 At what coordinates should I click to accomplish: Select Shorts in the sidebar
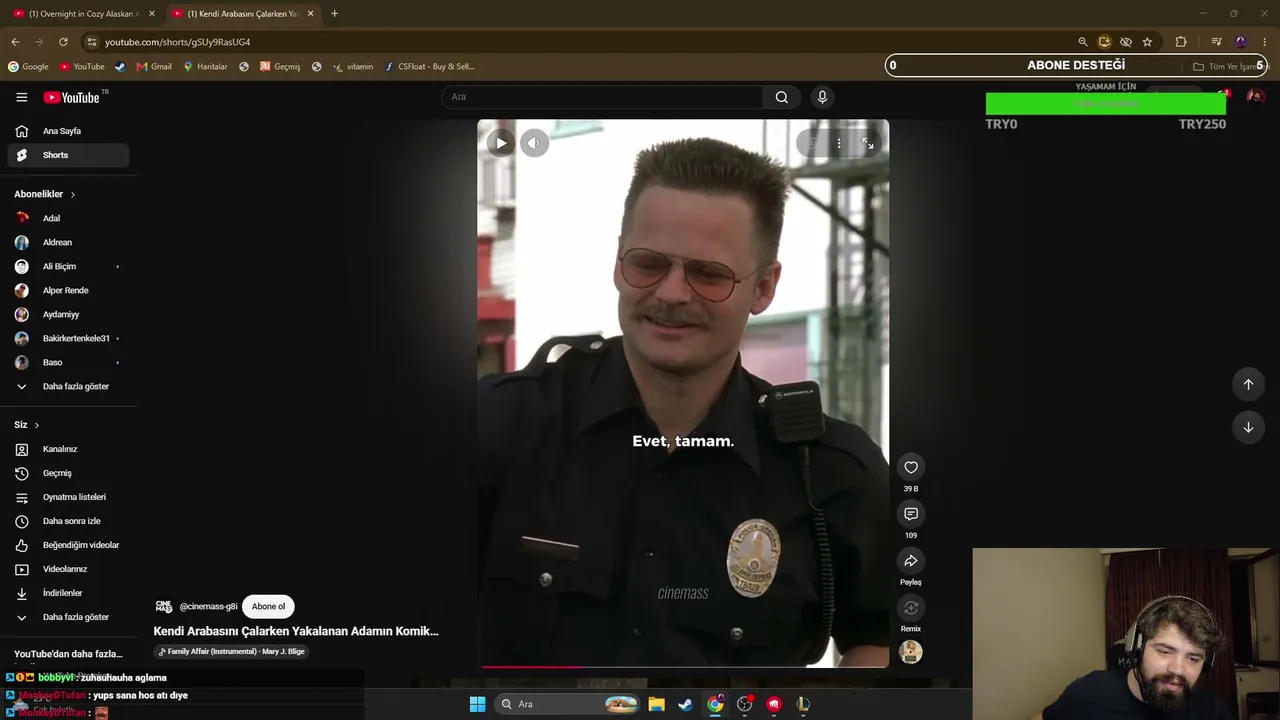68,155
